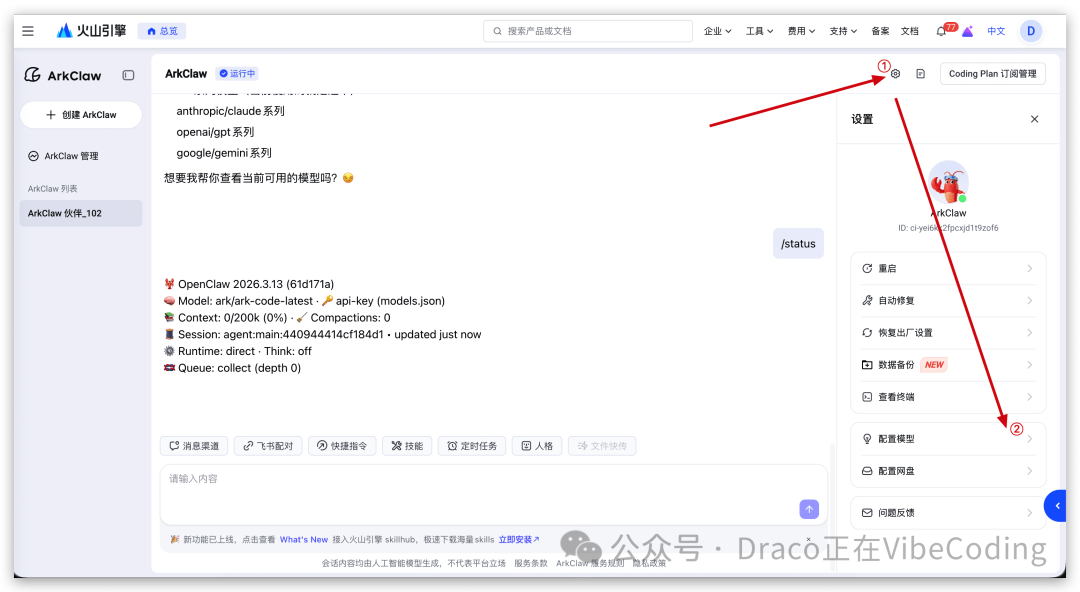The height and width of the screenshot is (592, 1080).
Task: Click the 创建 ArkClaw button
Action: (80, 114)
